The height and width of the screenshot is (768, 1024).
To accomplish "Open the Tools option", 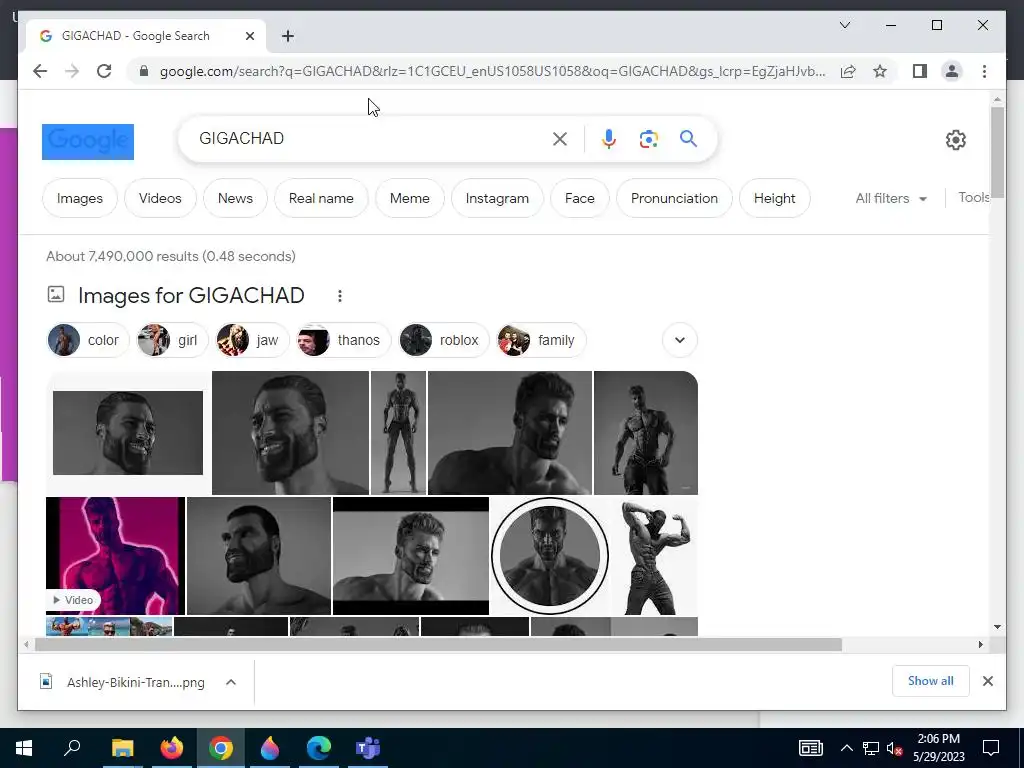I will tap(973, 197).
